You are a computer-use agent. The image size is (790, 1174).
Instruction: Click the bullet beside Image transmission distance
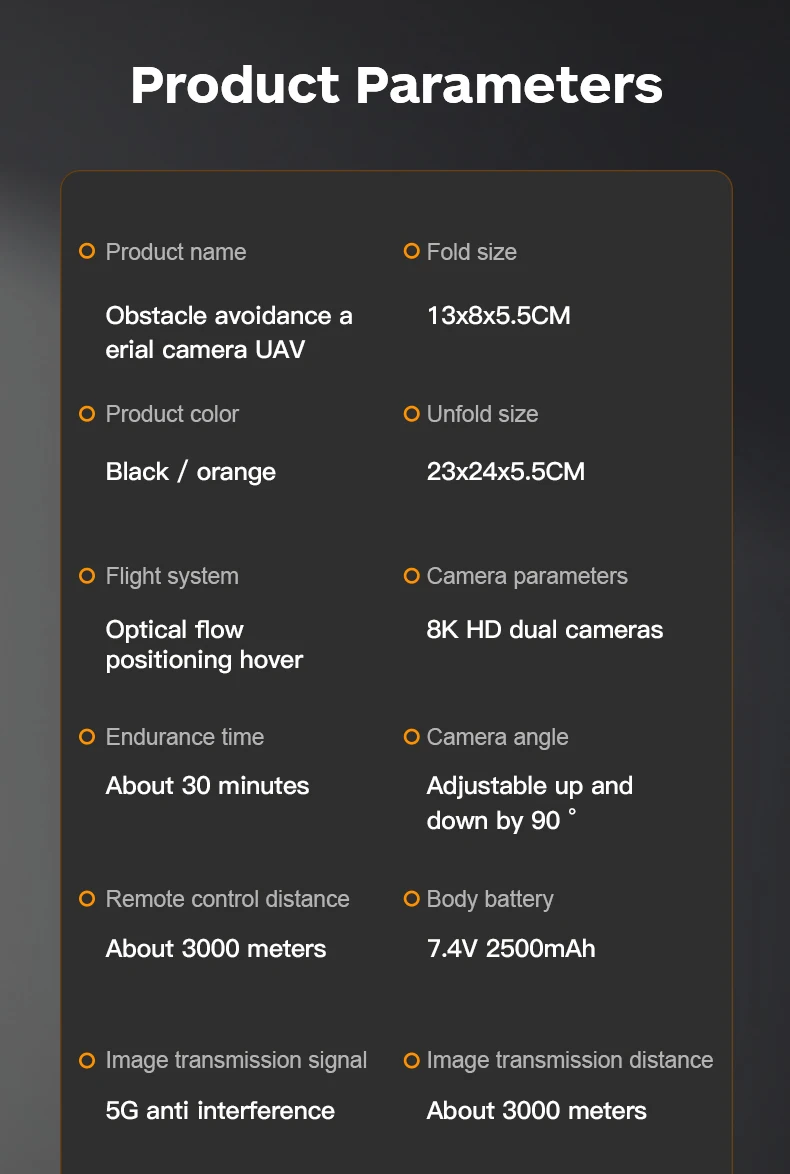(411, 1060)
